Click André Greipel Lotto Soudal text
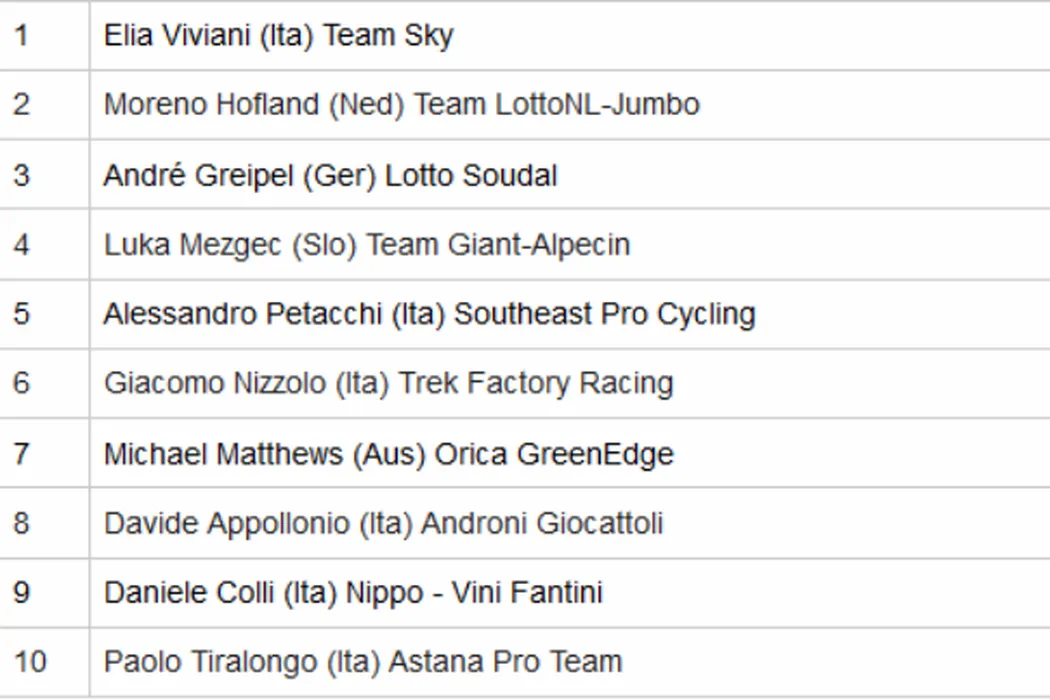The width and height of the screenshot is (1050, 700). click(330, 176)
